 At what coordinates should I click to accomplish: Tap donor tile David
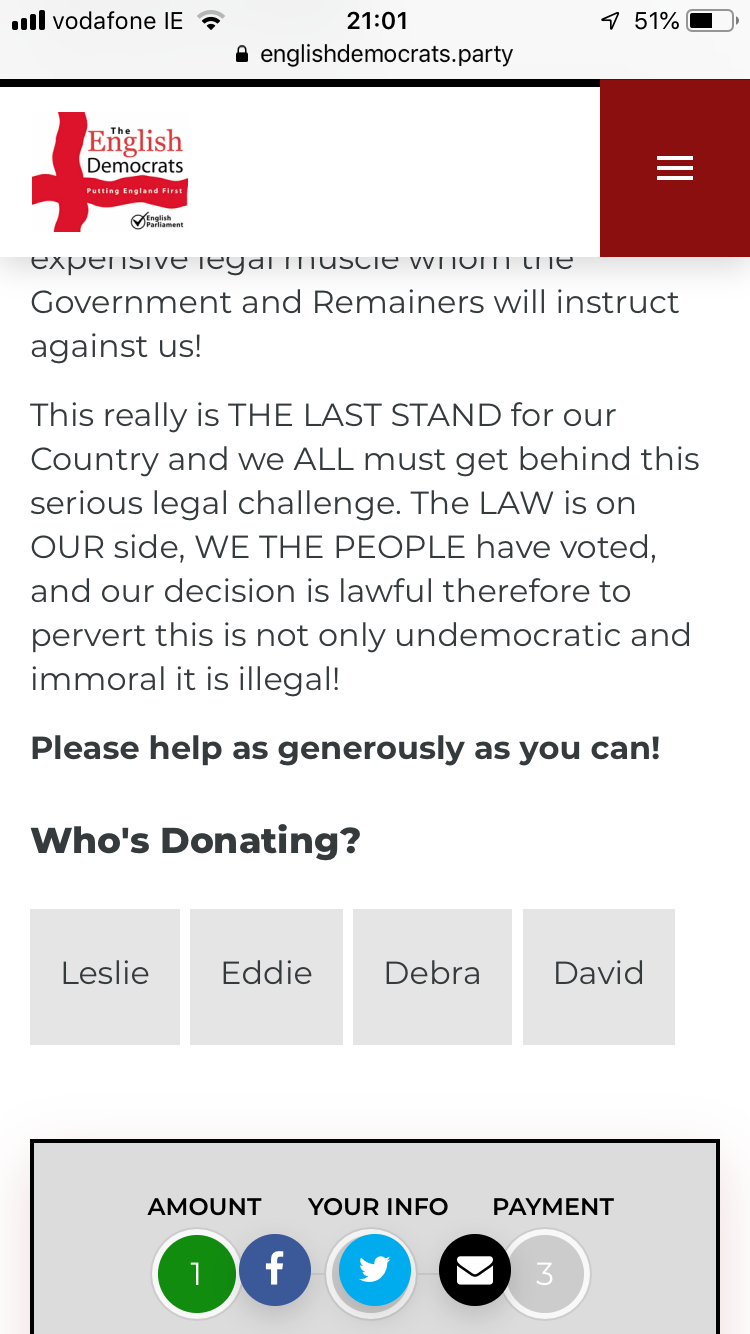[599, 976]
